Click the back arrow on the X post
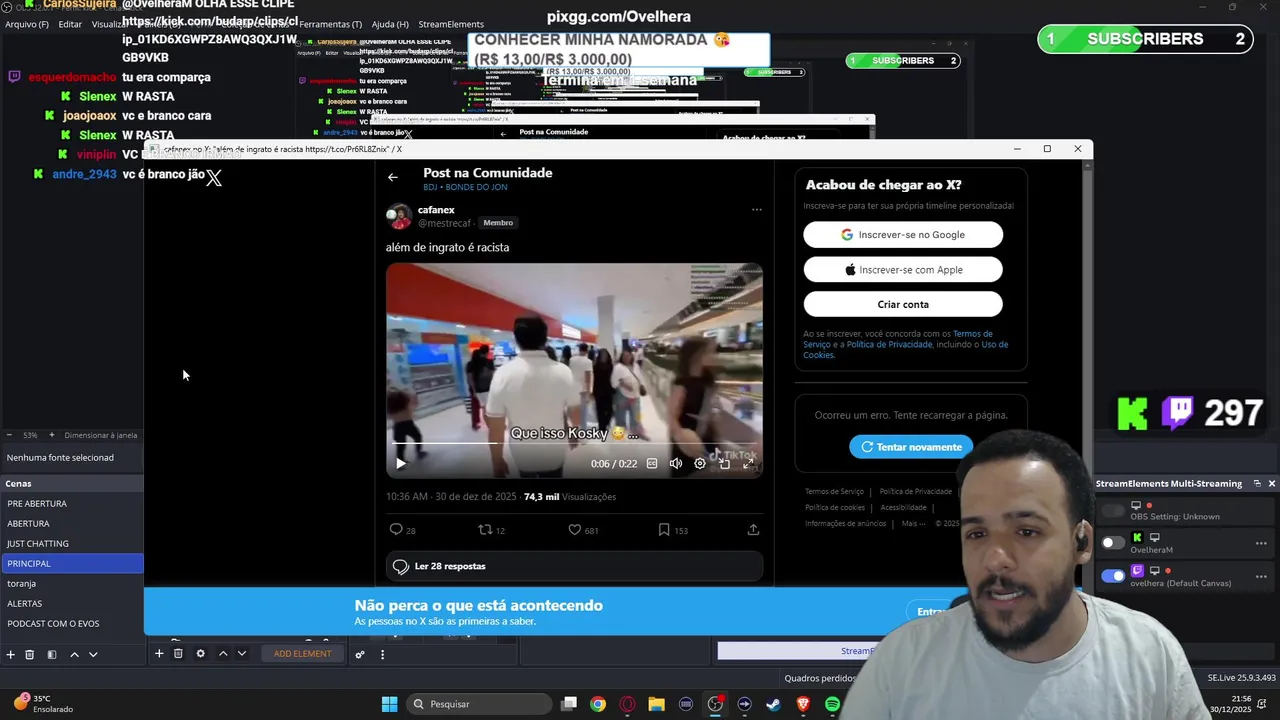 [393, 177]
